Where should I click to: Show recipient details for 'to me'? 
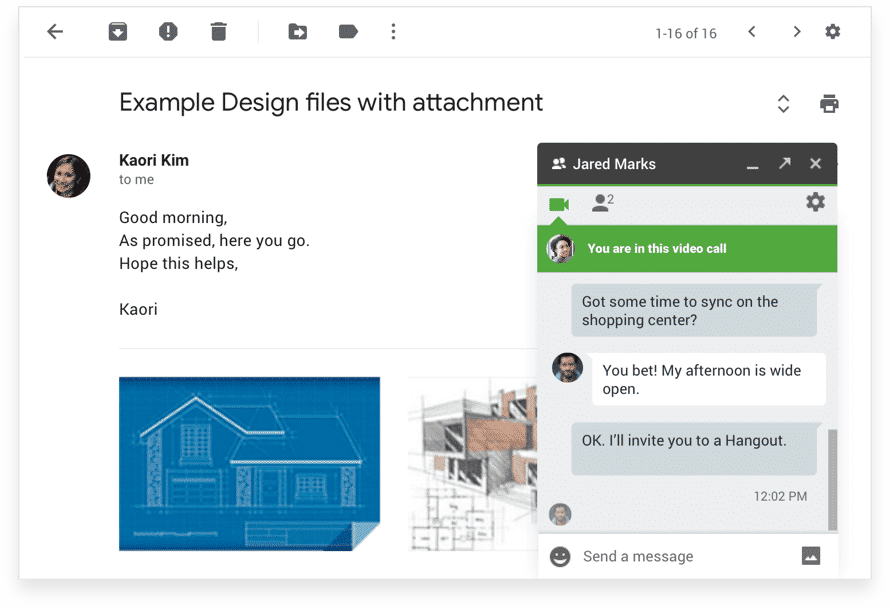coord(136,180)
